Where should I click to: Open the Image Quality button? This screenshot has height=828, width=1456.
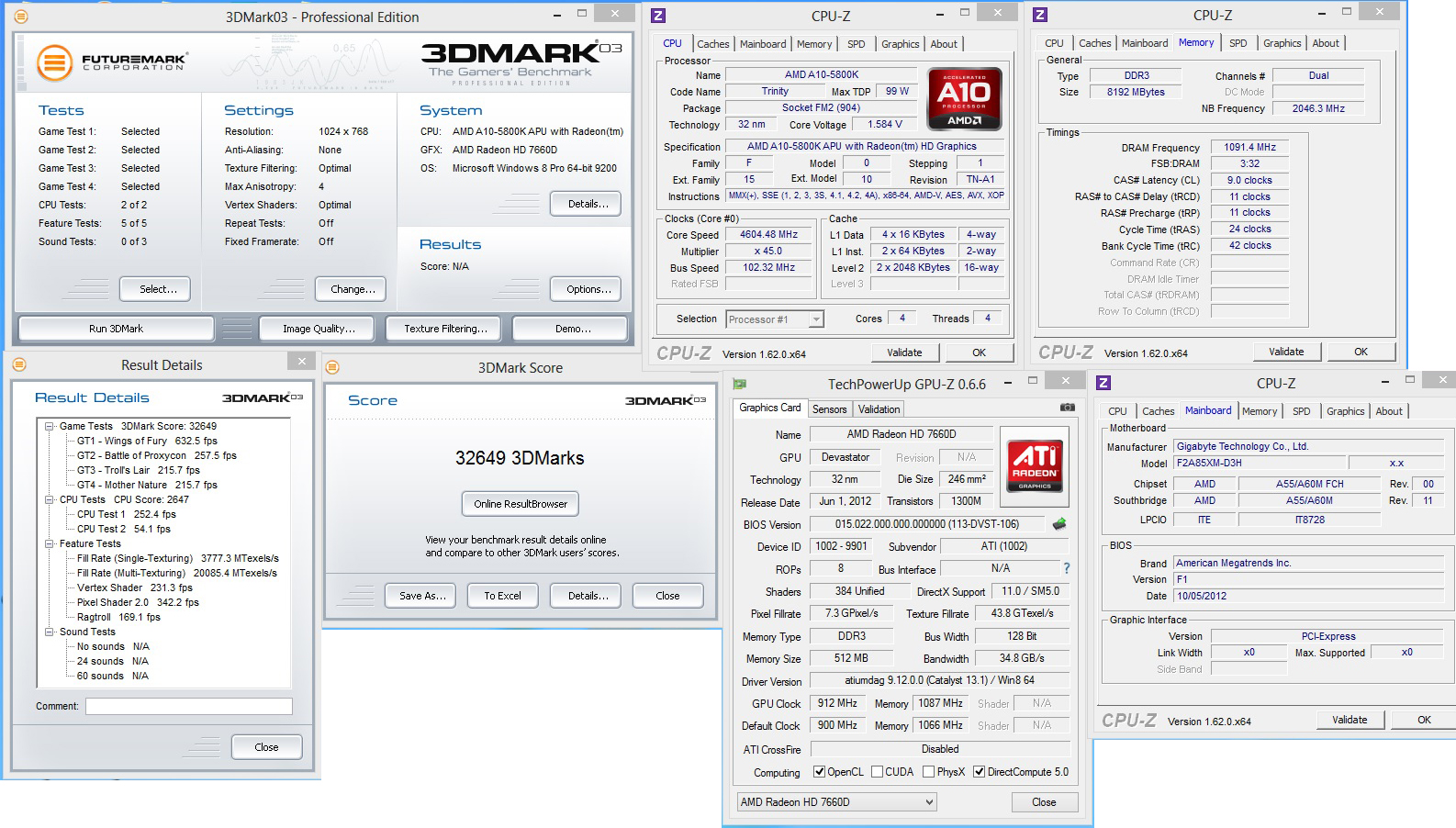[x=319, y=329]
